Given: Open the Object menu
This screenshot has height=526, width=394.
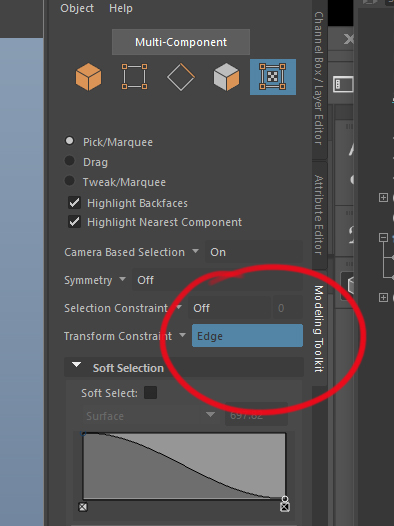Looking at the screenshot, I should pyautogui.click(x=77, y=8).
